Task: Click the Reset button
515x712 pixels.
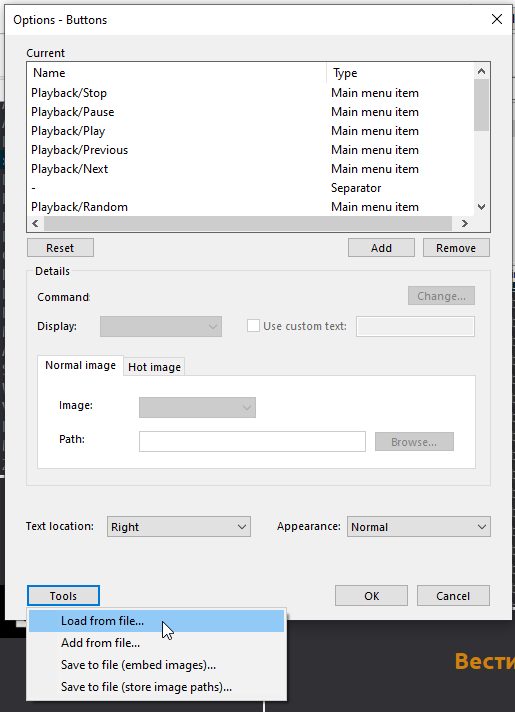Action: (60, 248)
